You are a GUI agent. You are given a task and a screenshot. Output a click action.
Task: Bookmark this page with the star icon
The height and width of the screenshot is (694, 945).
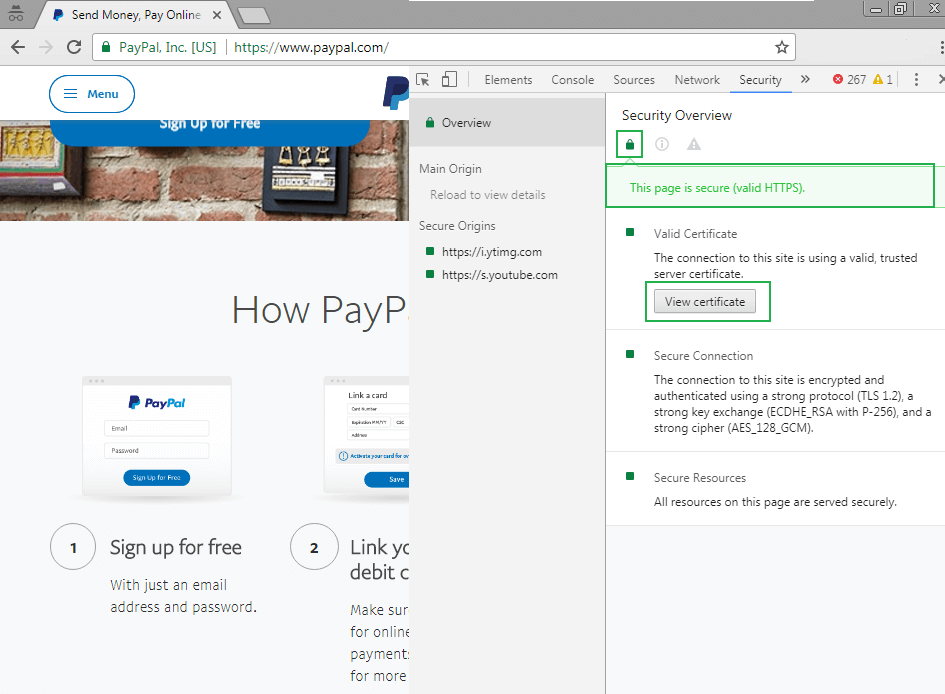coord(782,47)
